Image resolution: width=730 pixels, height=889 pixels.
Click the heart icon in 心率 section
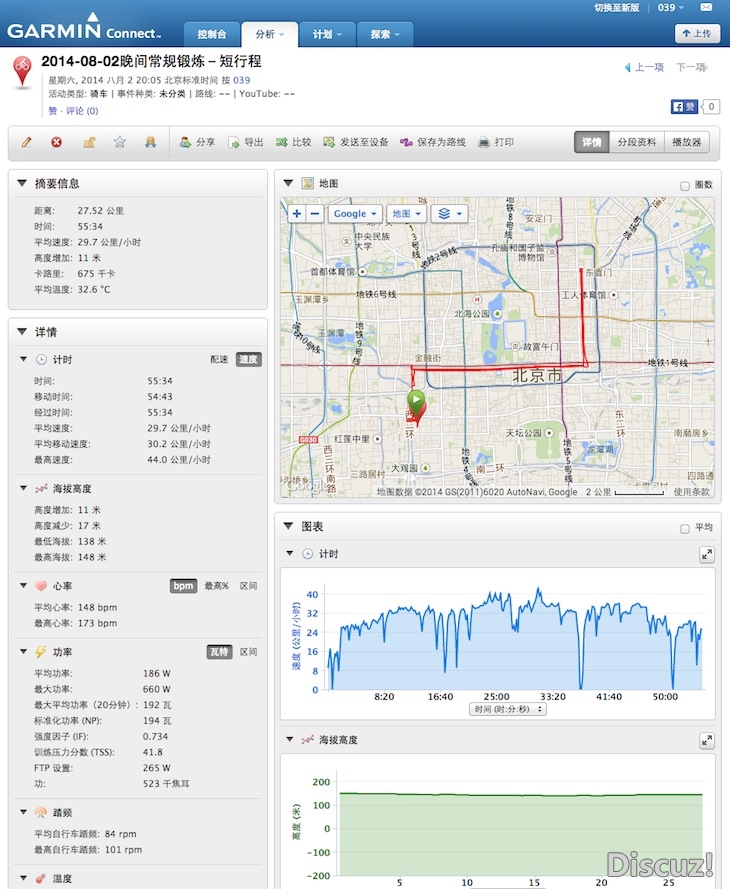[41, 586]
